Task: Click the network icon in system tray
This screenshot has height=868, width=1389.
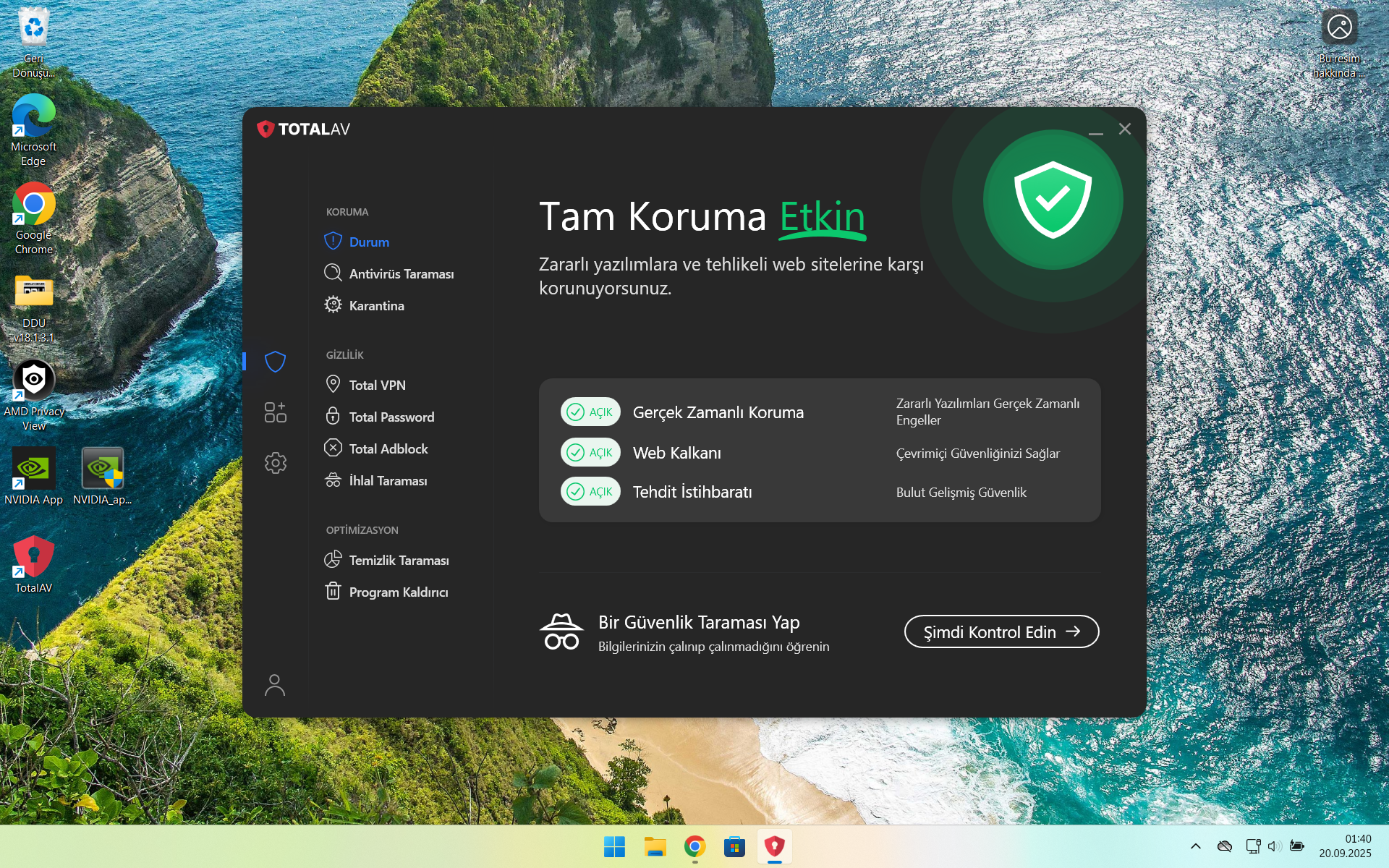Action: point(1253,846)
